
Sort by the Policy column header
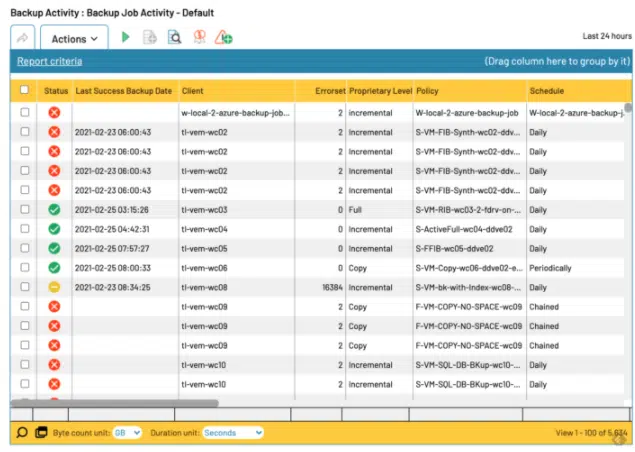[427, 91]
